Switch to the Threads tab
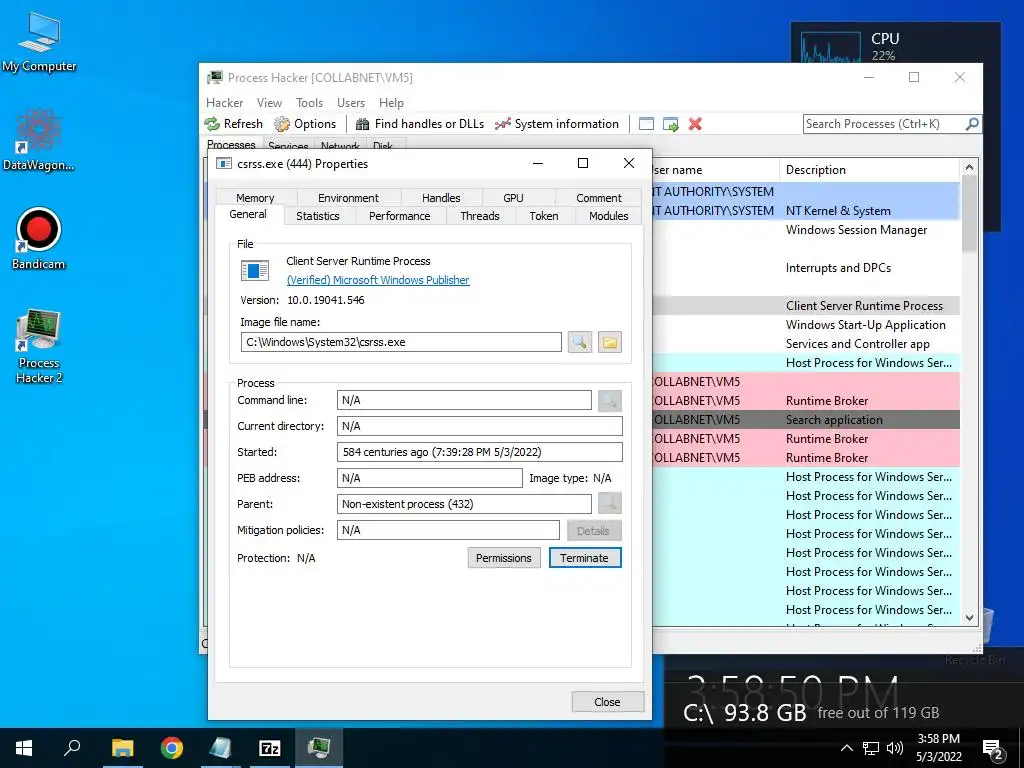 pyautogui.click(x=480, y=216)
